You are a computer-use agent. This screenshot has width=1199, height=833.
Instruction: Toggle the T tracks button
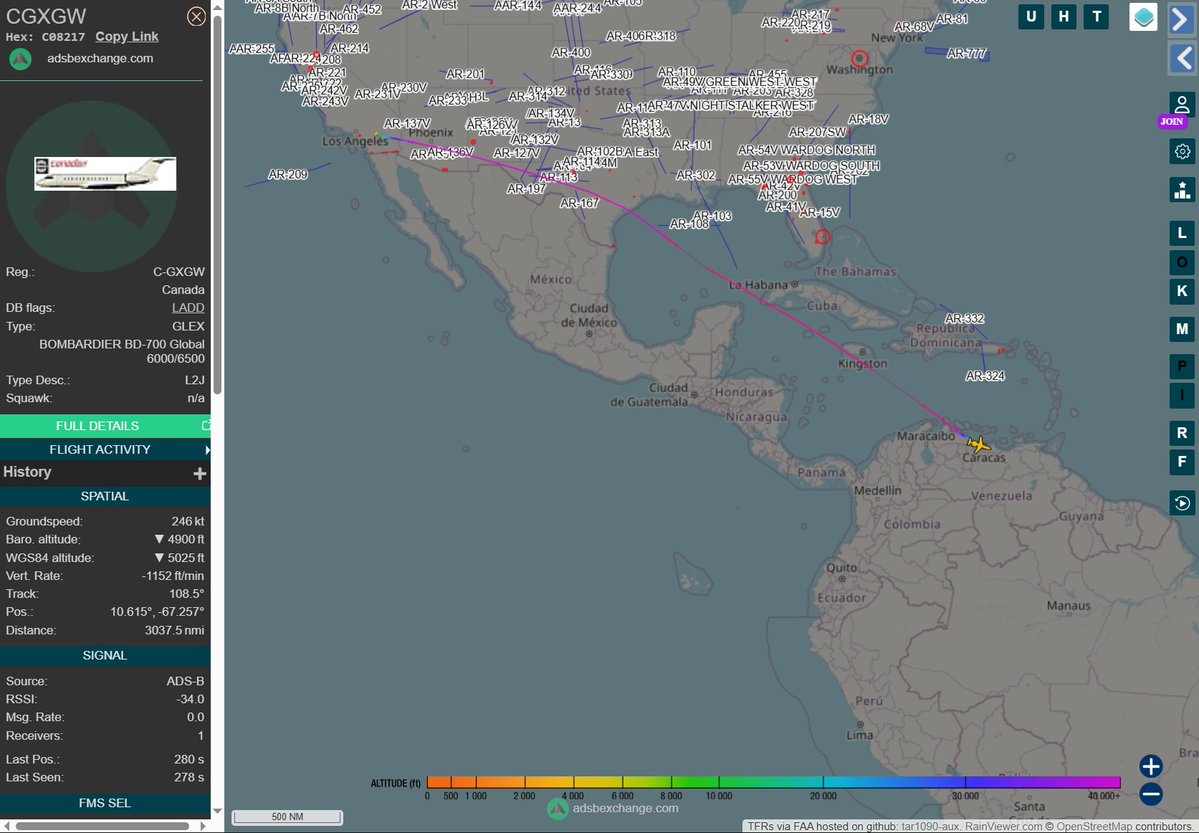coord(1096,16)
